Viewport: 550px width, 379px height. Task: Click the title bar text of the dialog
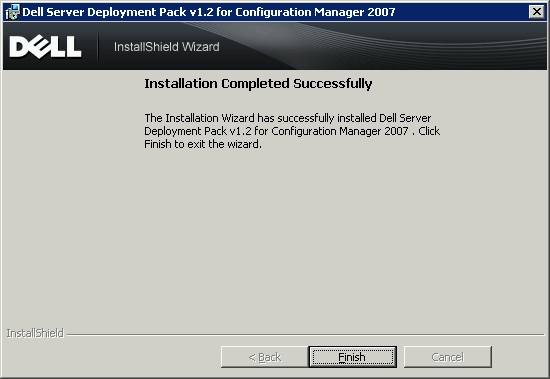coord(209,12)
